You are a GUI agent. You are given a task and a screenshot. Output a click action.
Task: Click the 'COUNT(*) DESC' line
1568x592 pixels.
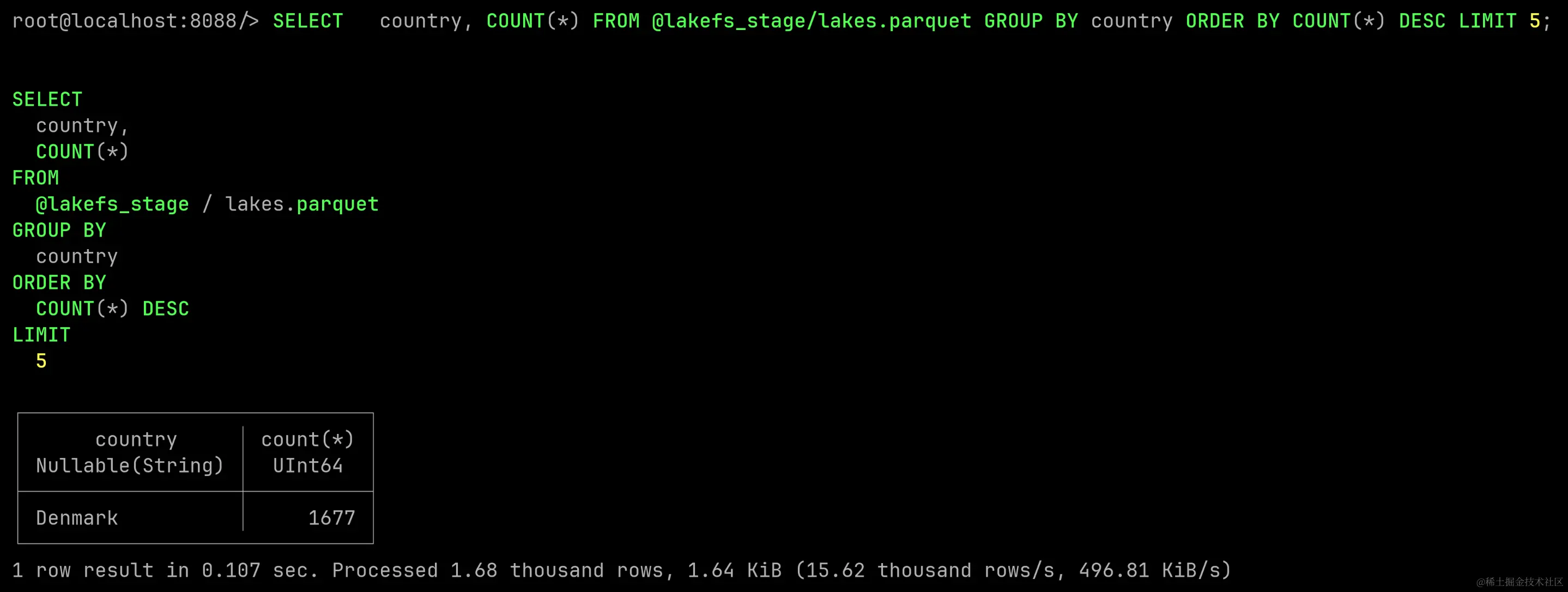(113, 309)
